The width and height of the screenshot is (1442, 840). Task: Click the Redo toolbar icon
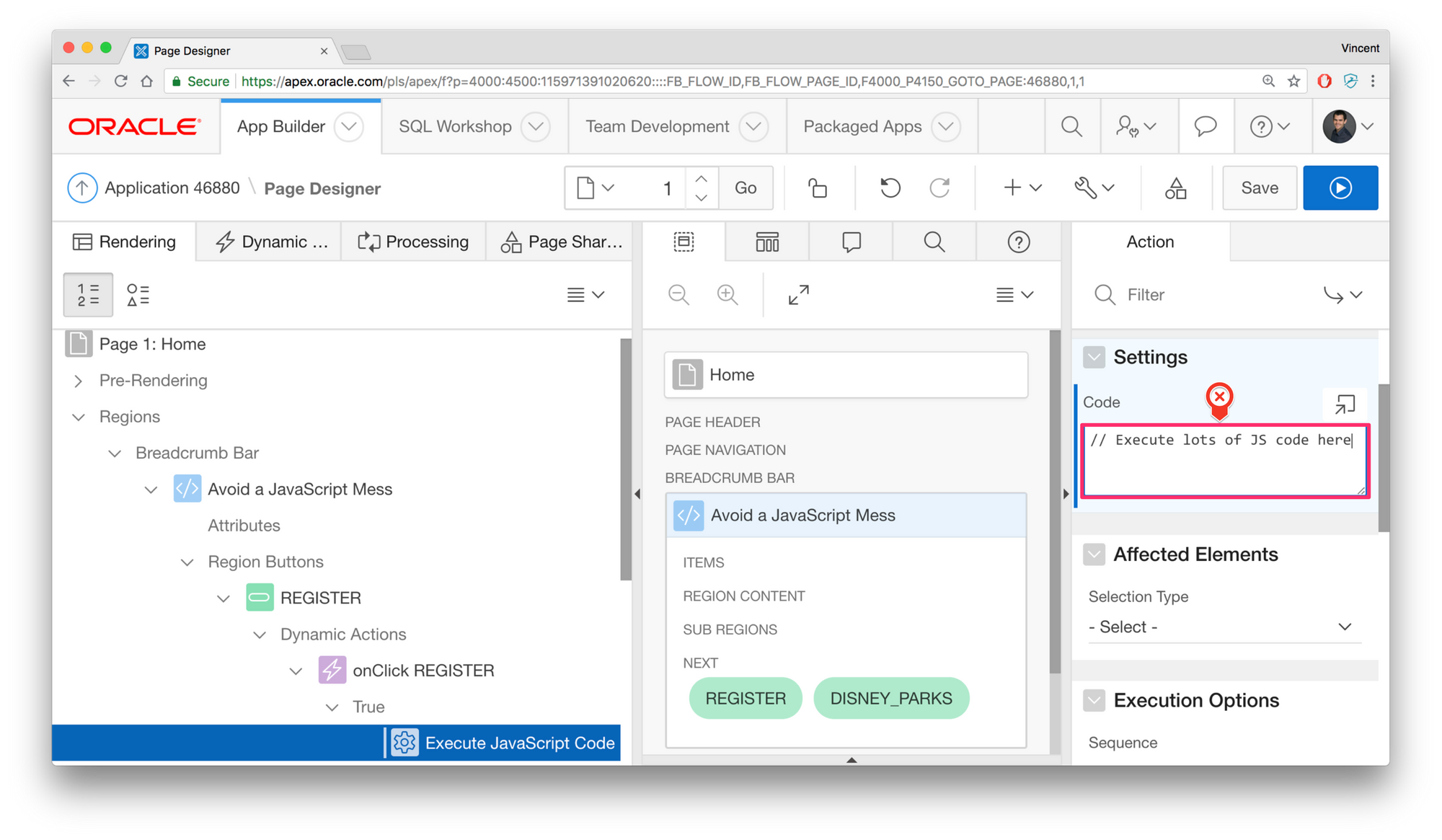point(940,187)
